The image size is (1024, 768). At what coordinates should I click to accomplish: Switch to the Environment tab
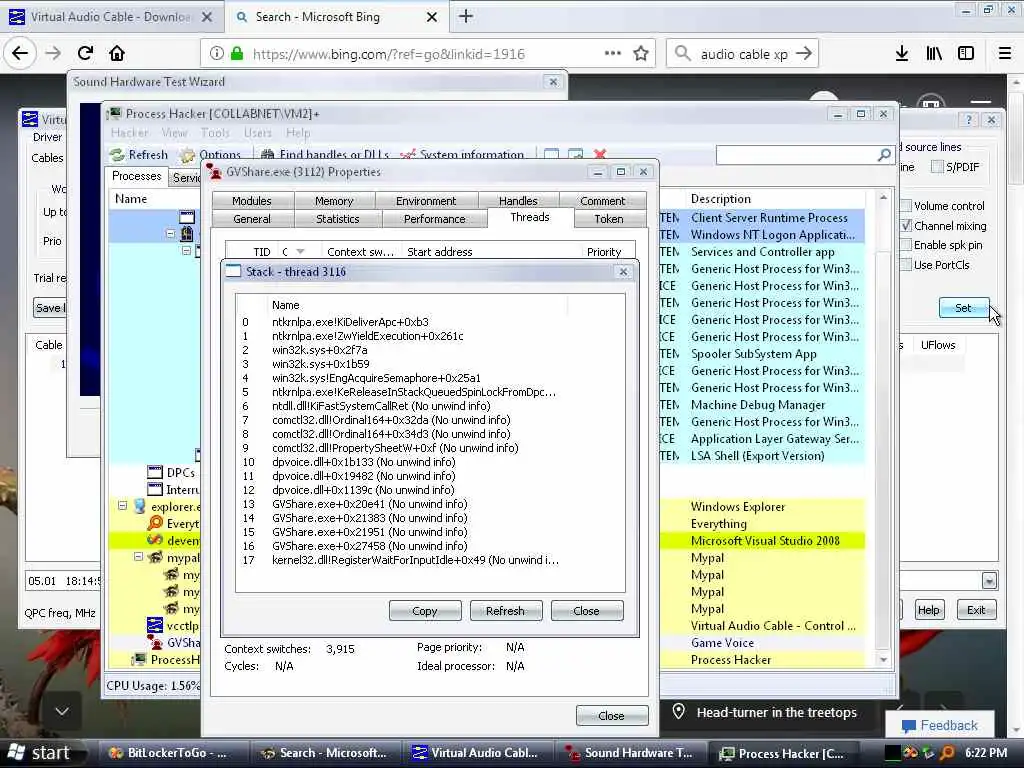point(426,200)
